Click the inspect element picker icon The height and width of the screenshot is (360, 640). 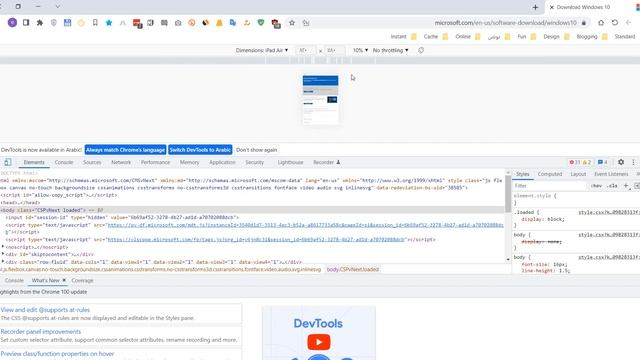coord(8,162)
